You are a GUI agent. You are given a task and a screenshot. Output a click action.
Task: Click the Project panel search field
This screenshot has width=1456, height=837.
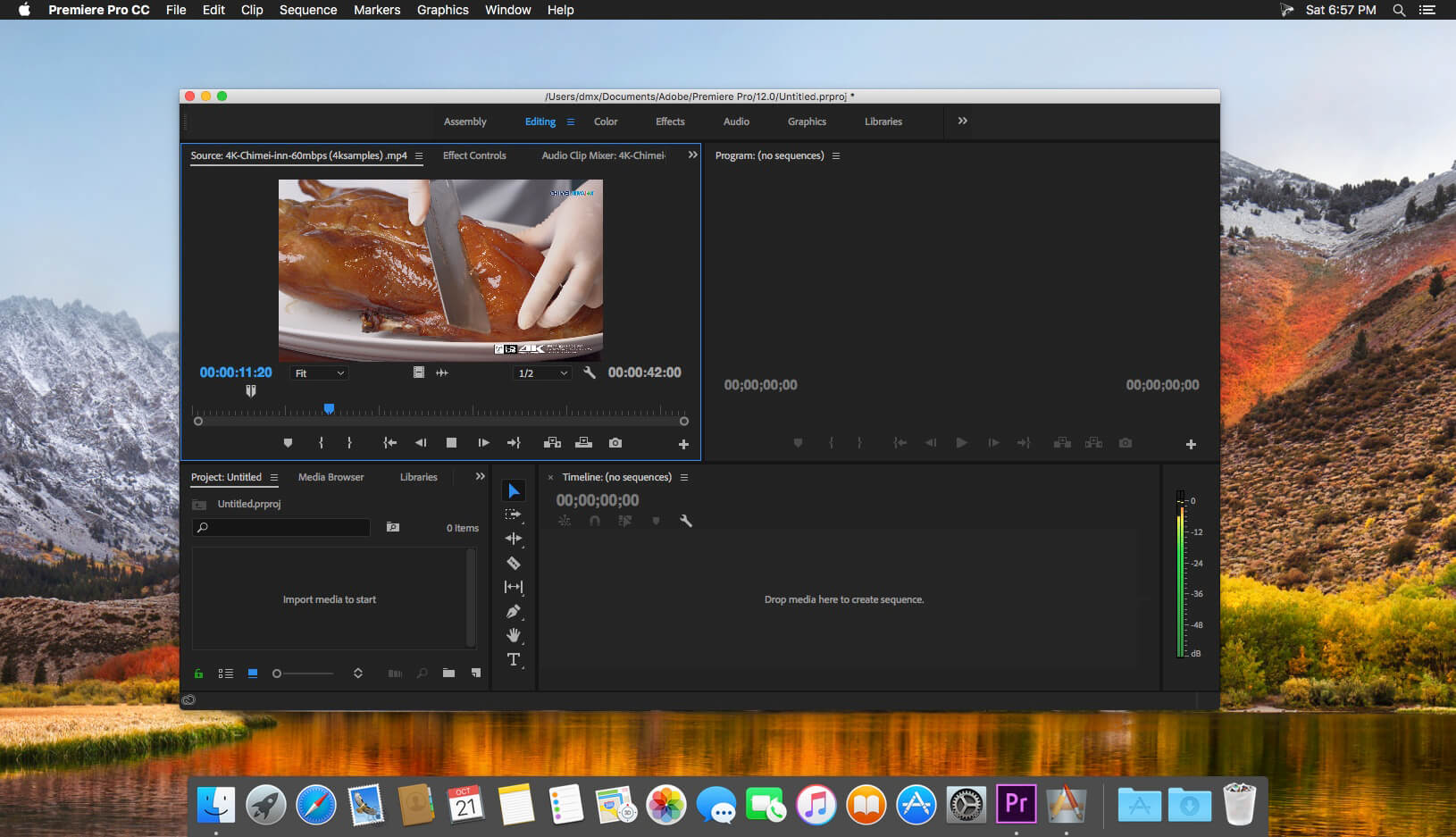281,528
